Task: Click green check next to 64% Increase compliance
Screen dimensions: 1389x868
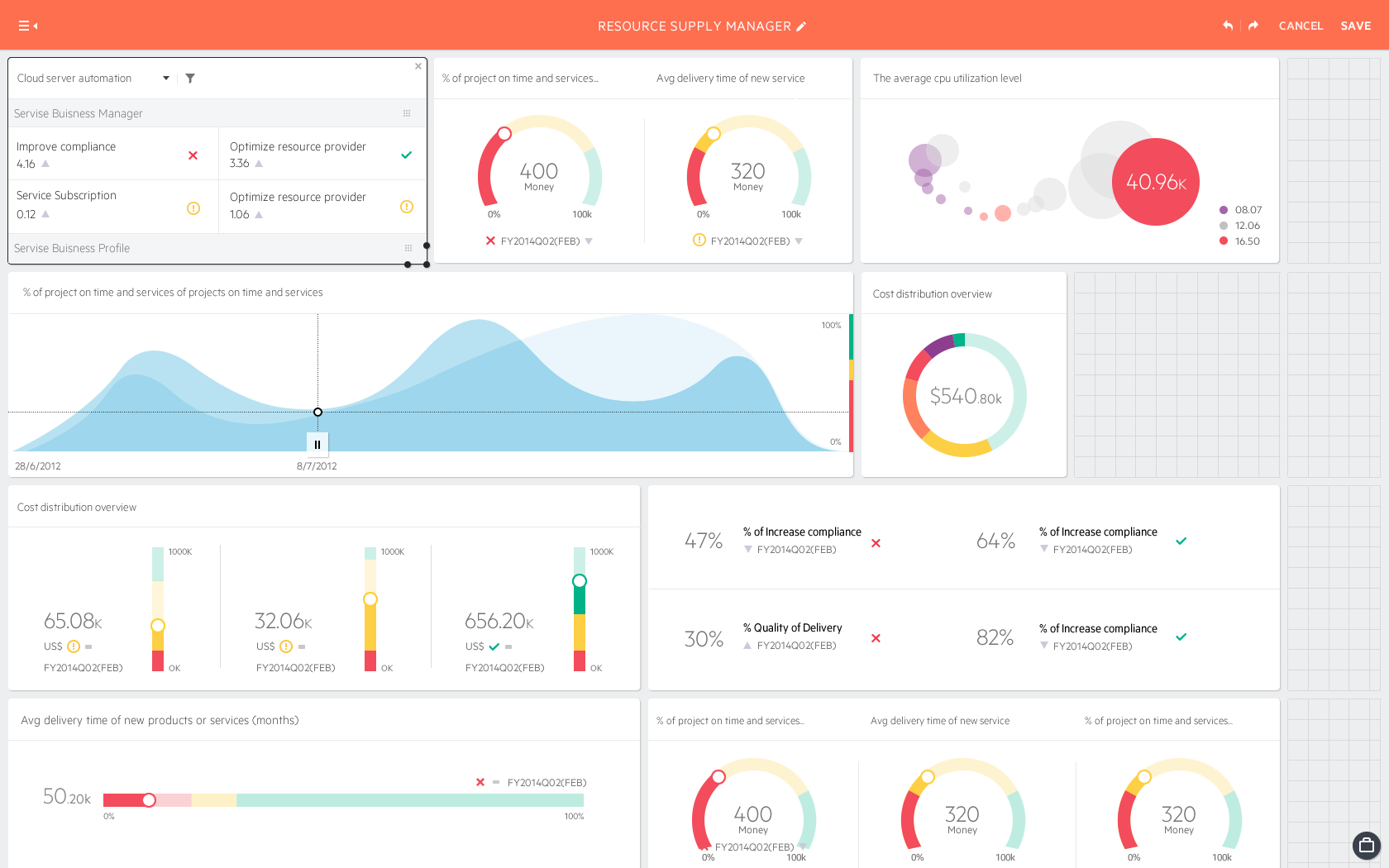Action: (1181, 541)
